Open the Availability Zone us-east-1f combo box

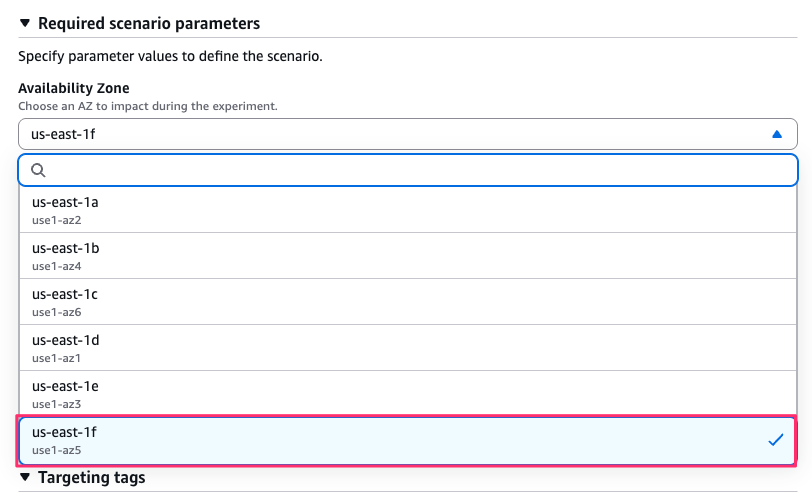pos(400,134)
